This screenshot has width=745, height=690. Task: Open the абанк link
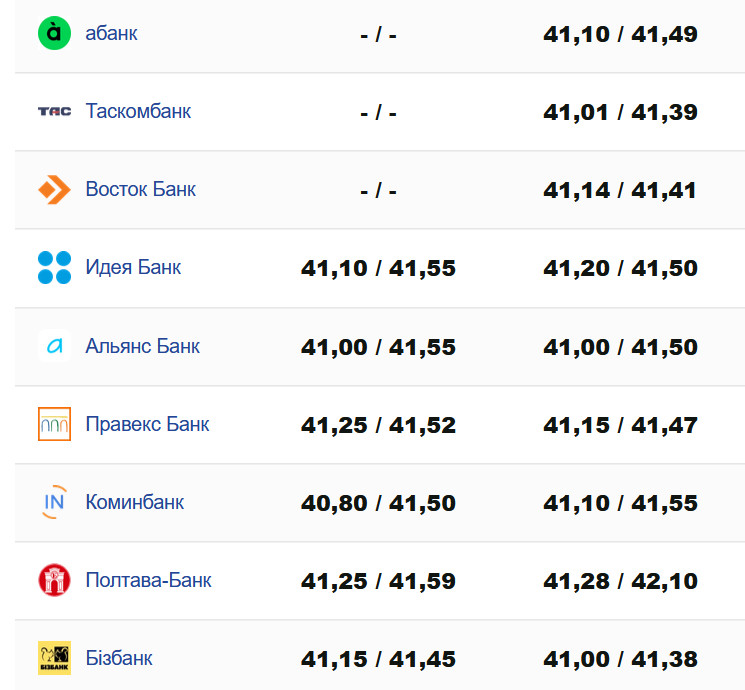[x=112, y=34]
